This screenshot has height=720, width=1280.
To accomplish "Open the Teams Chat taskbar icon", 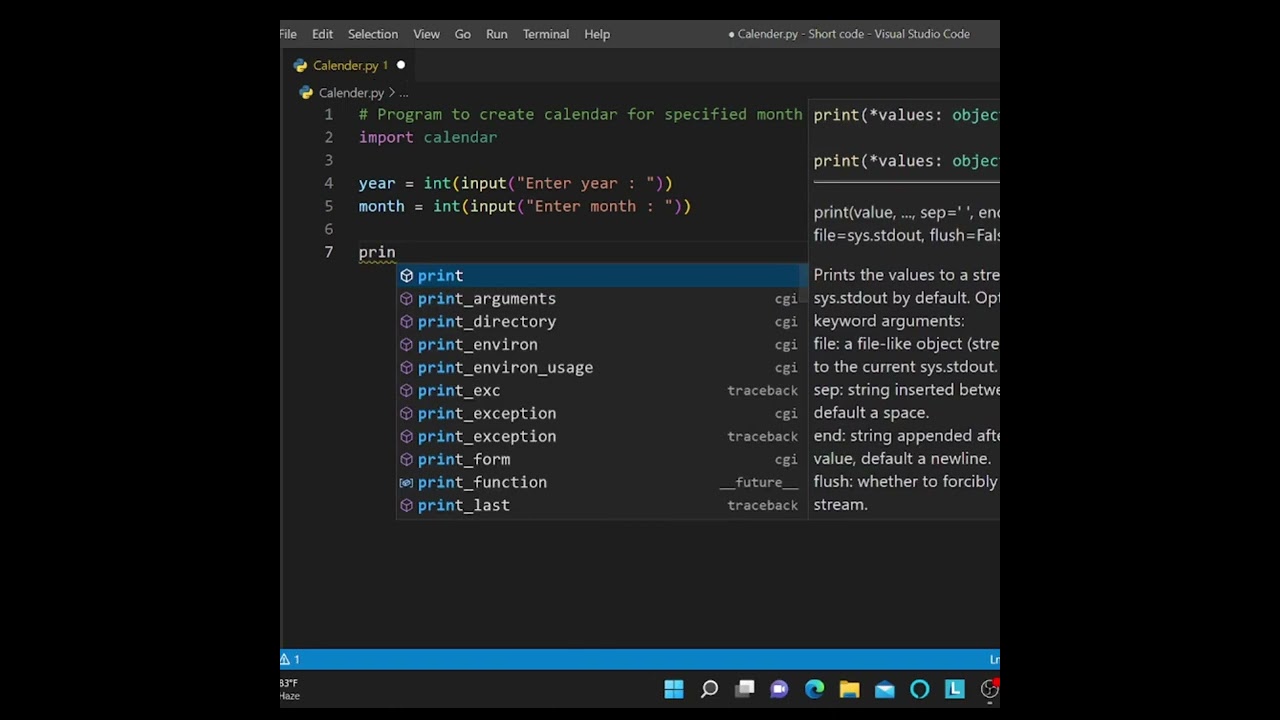I will [x=779, y=689].
